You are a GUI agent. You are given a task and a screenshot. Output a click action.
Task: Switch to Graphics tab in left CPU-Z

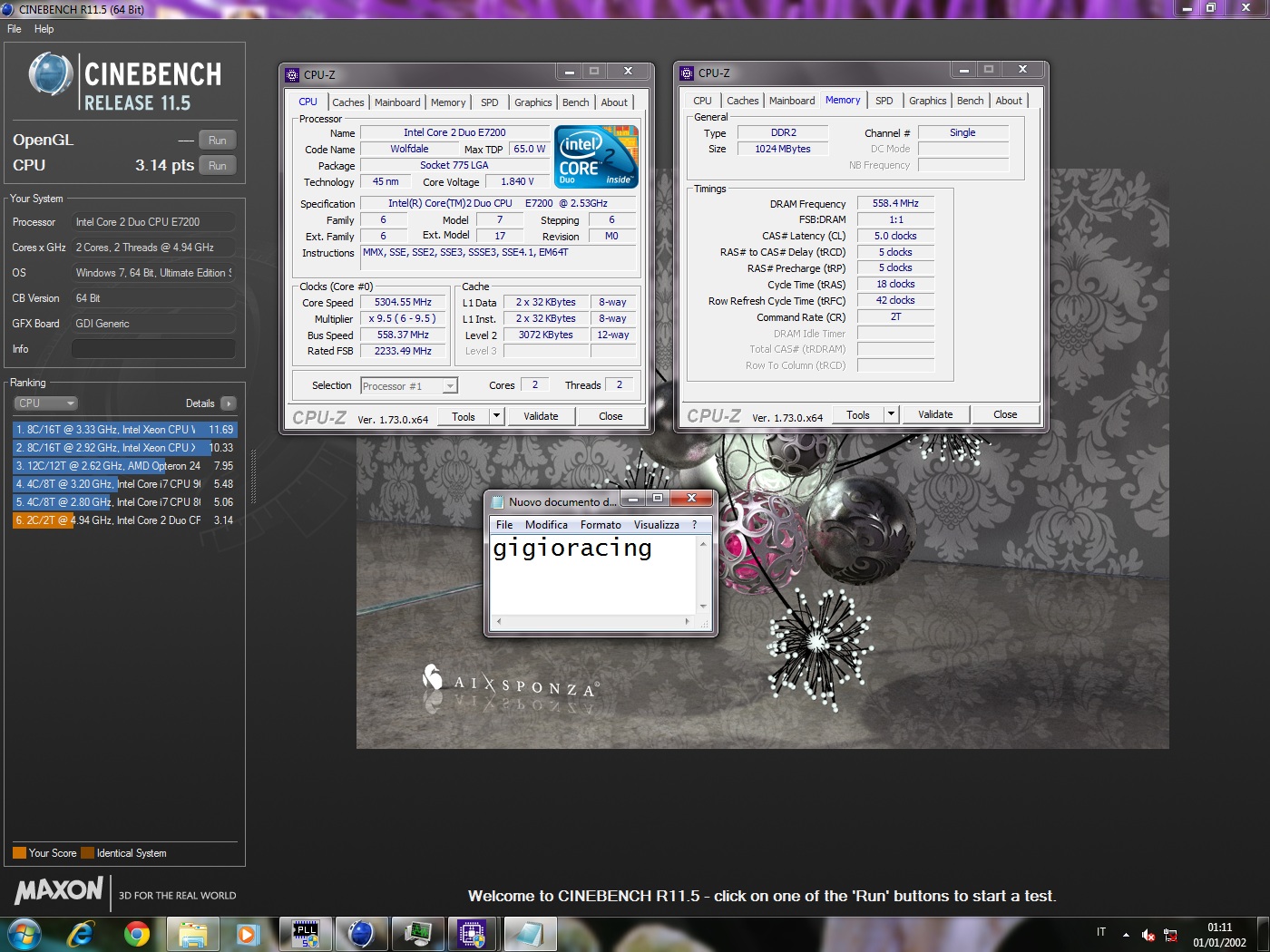point(533,102)
